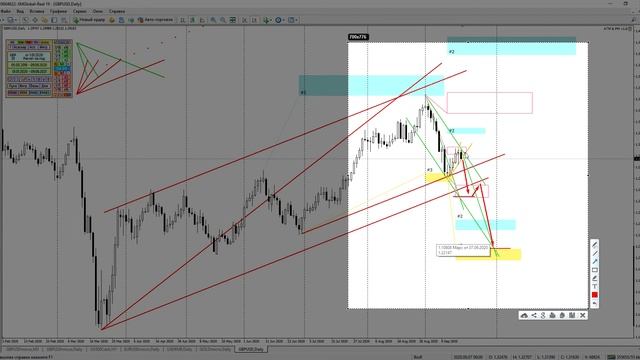Print the captured screenshot
The image size is (640, 360).
552,315
